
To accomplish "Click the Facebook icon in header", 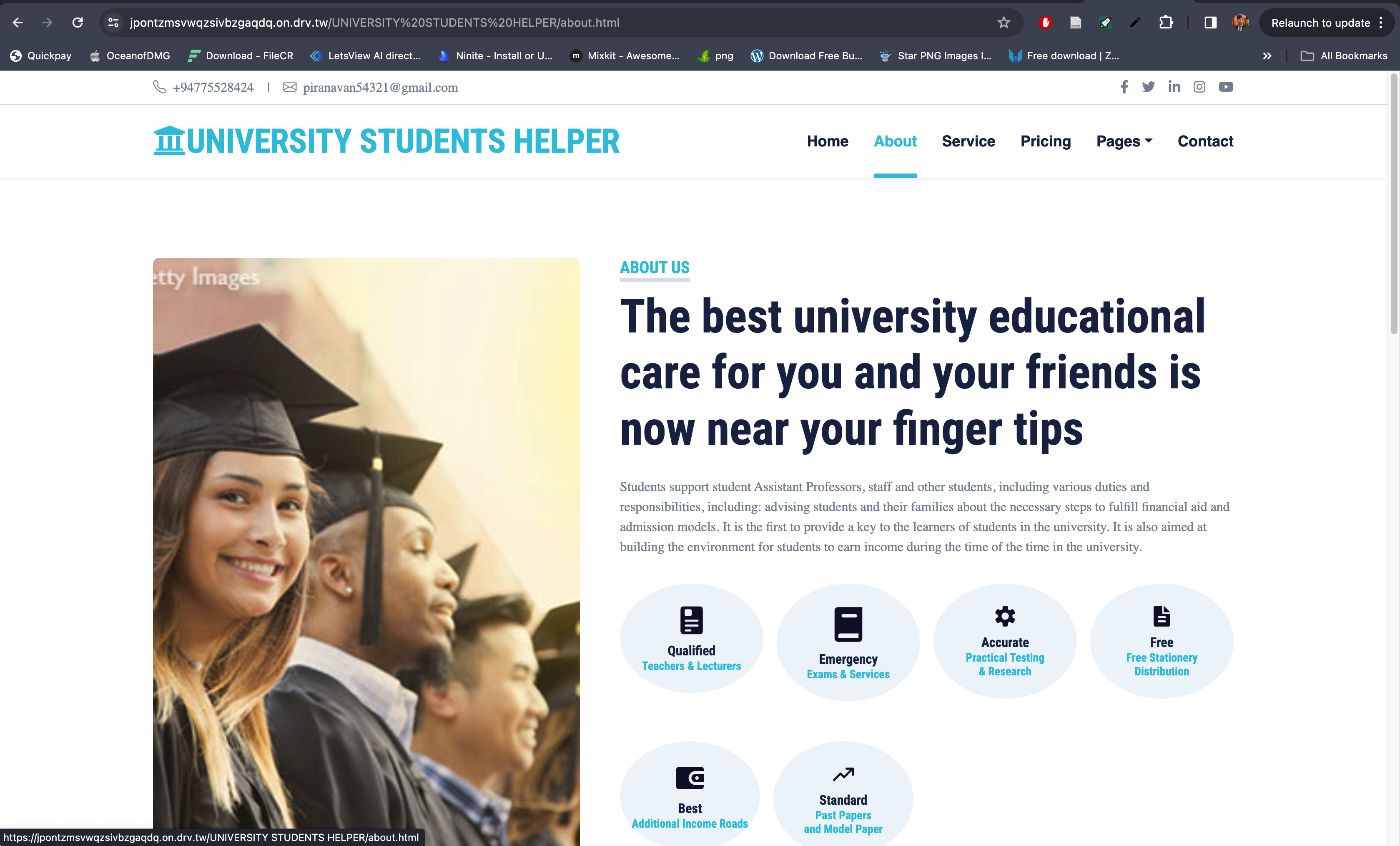I will (1124, 87).
